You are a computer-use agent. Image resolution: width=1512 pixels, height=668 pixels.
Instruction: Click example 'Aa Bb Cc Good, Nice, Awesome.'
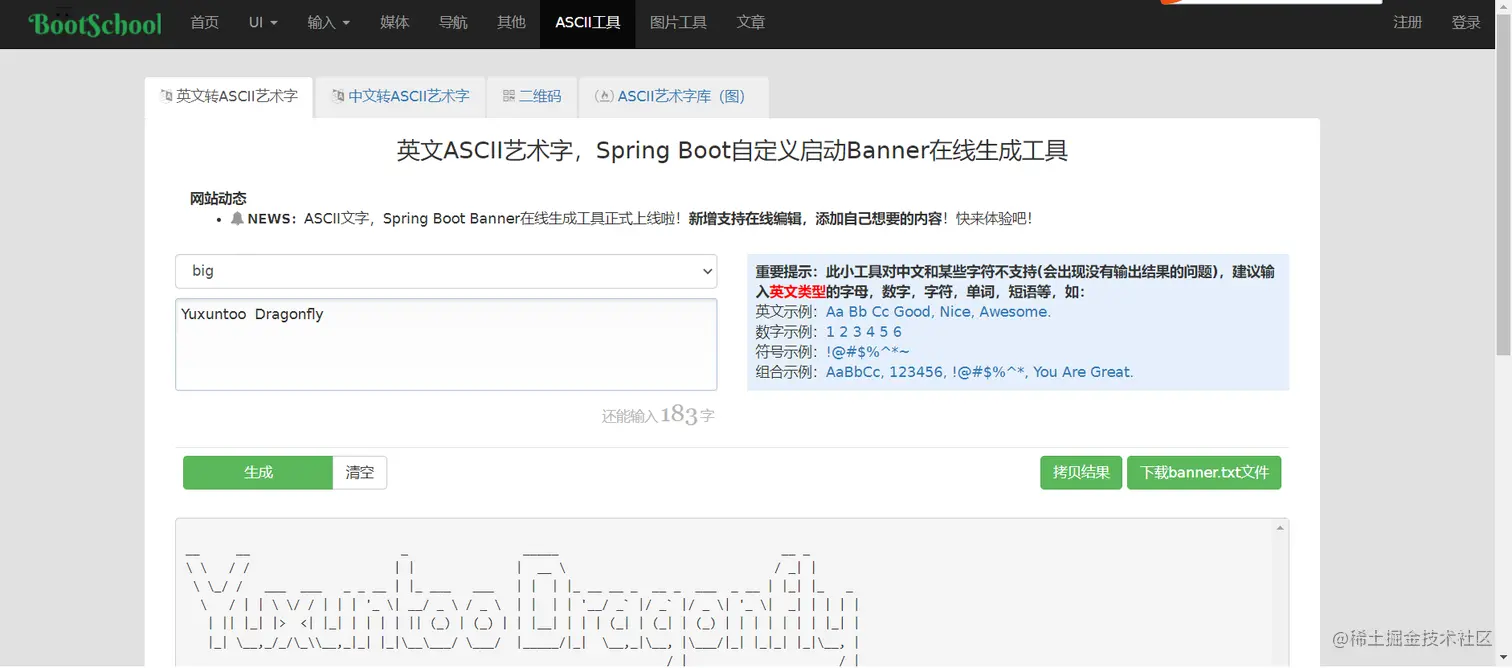tap(938, 312)
